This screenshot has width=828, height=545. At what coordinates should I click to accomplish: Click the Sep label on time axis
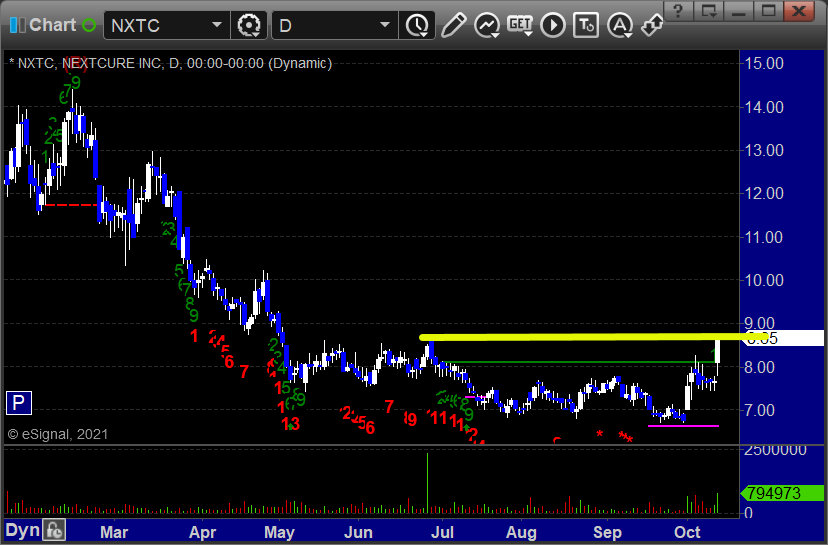pos(607,532)
